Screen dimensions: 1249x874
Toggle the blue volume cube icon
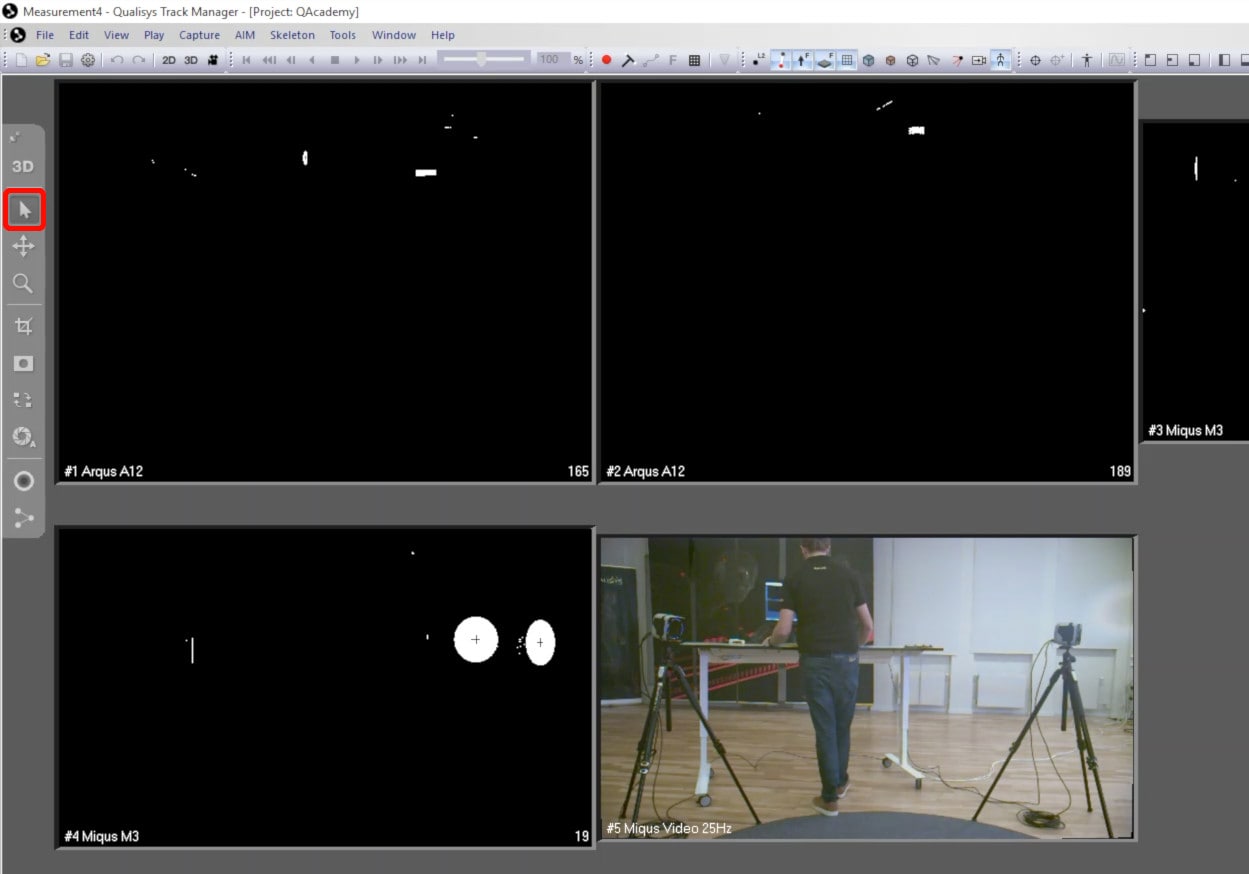pos(868,60)
